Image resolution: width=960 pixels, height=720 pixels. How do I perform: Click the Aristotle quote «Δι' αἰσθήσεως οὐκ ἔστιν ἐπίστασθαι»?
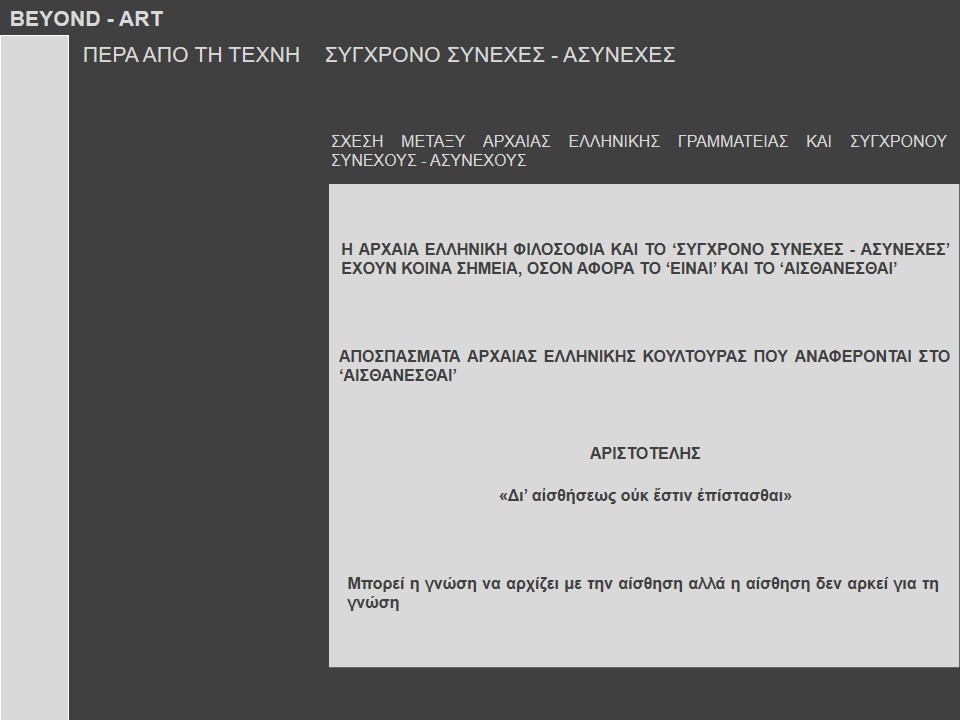644,495
